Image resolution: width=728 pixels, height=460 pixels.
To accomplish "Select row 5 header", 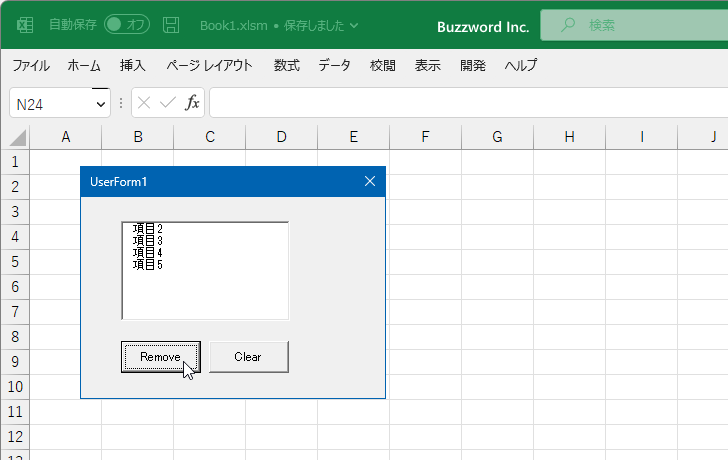I will coord(15,262).
